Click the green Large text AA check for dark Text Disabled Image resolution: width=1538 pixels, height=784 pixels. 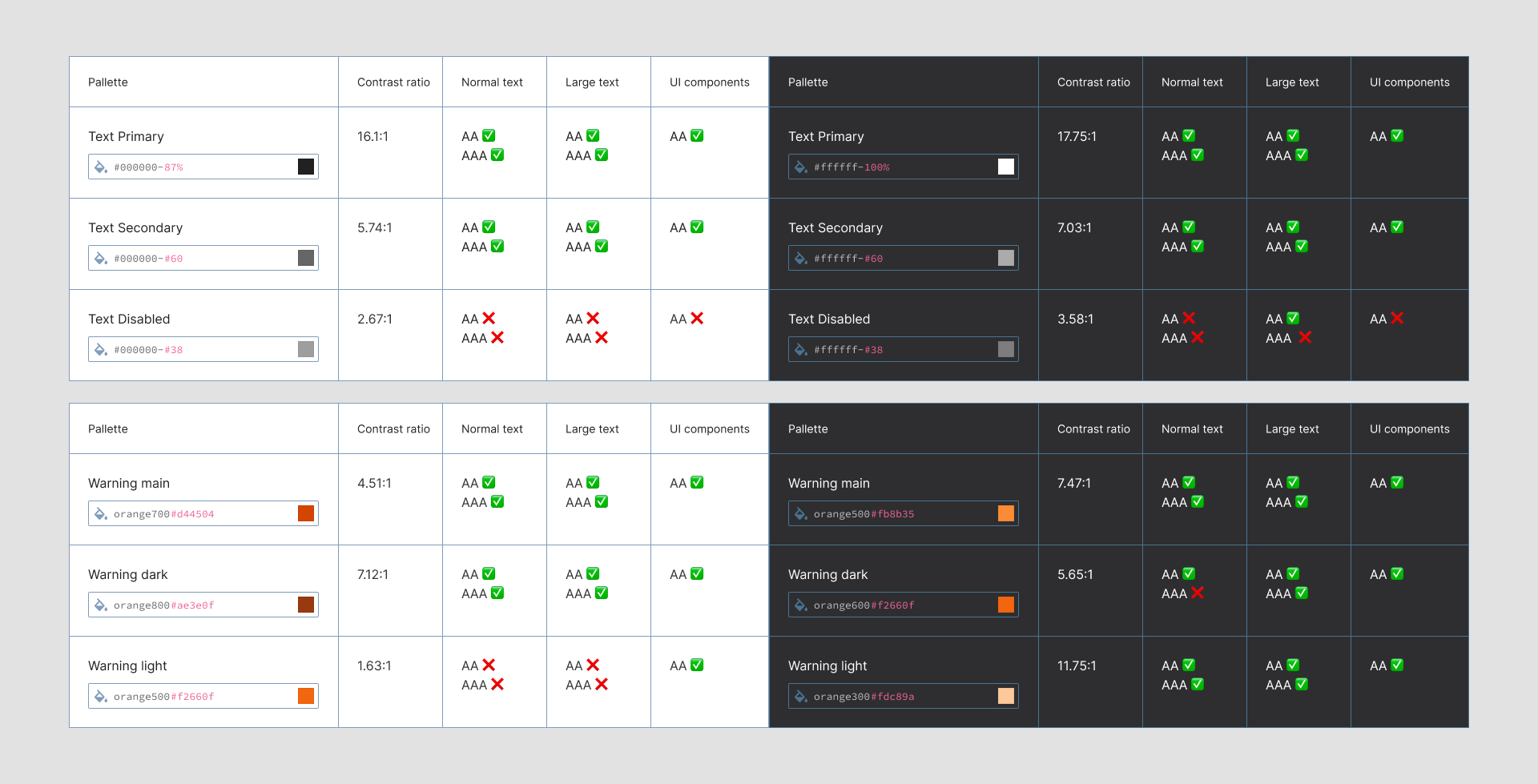1293,319
